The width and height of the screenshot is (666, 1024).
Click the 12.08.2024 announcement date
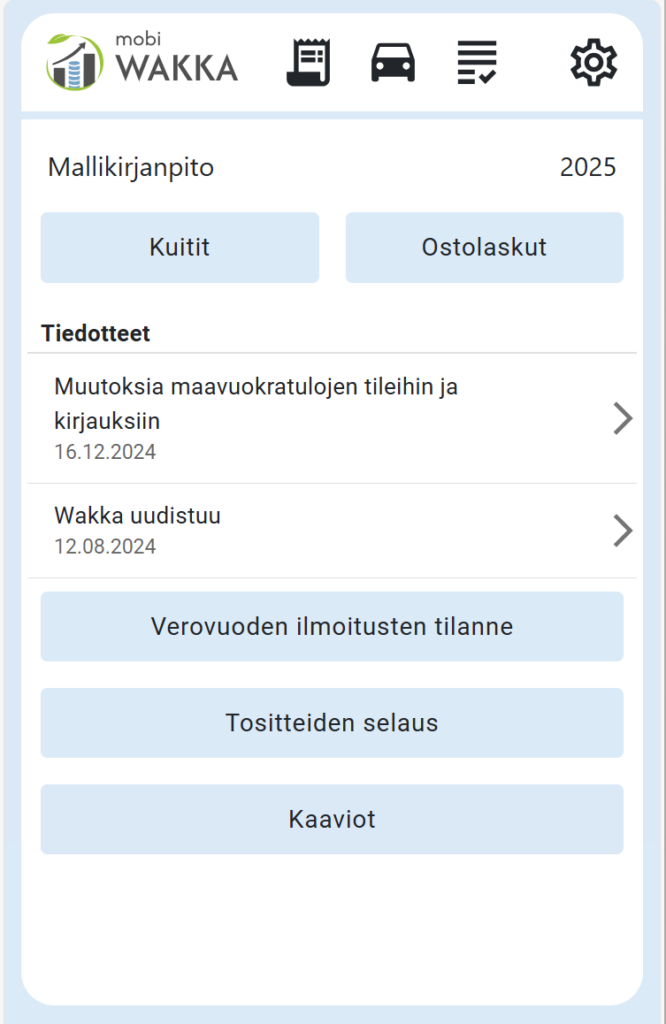click(x=105, y=547)
